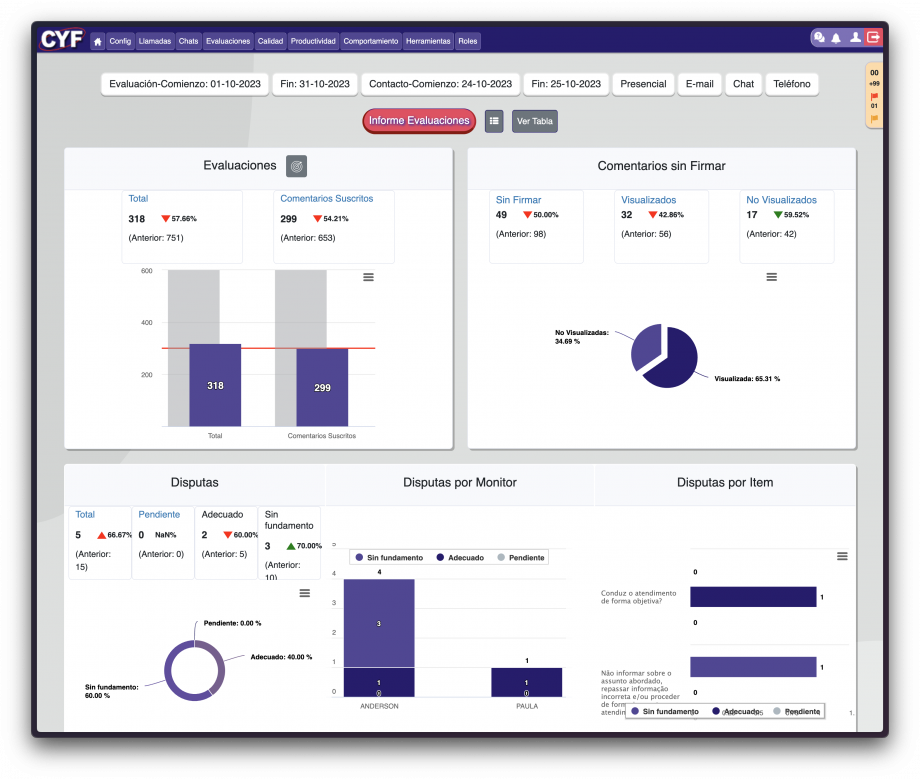Open the Evaluaciones bar chart hamburger menu
This screenshot has height=779, width=920.
click(368, 277)
